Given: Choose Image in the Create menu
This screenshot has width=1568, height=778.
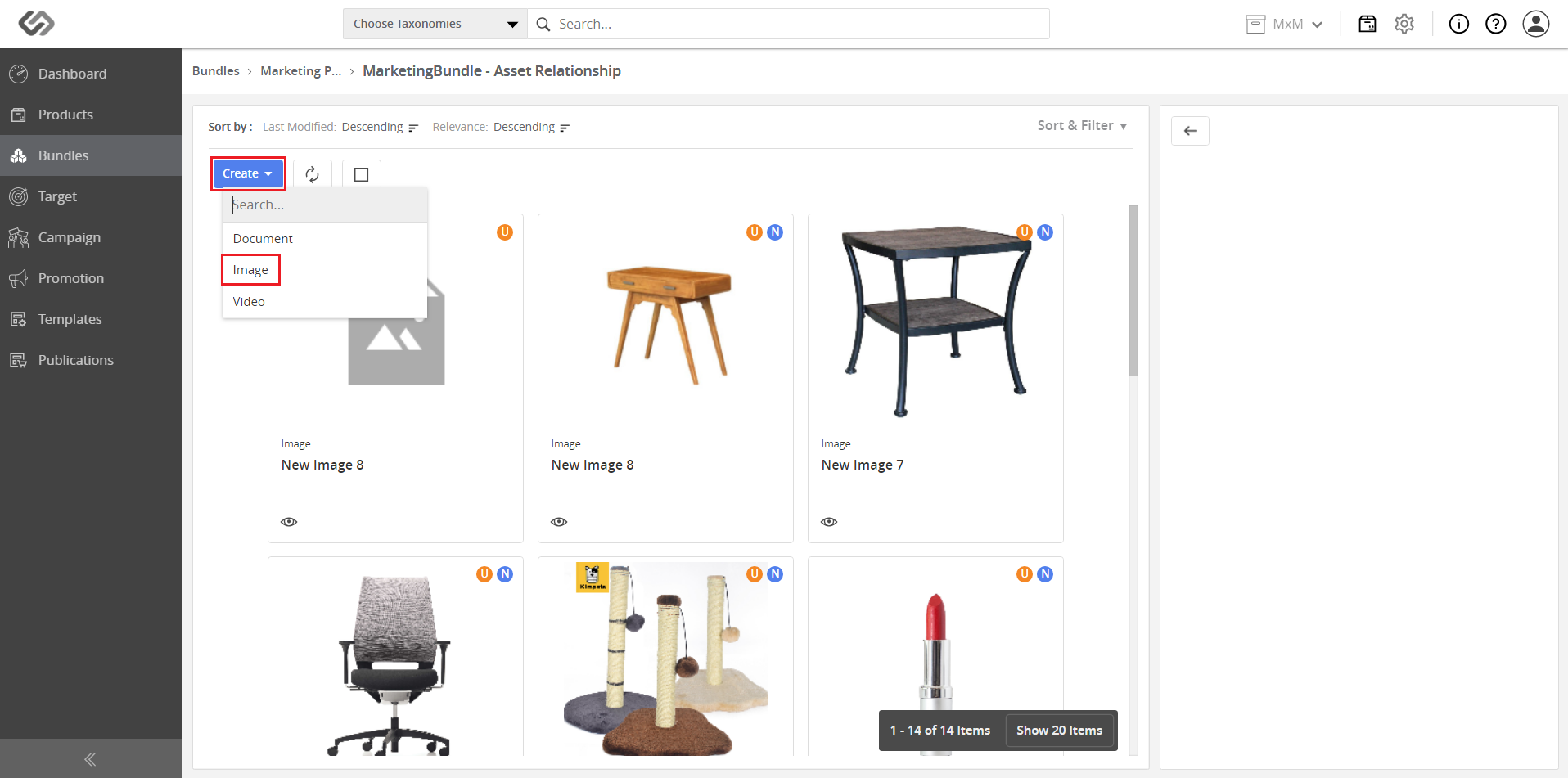Looking at the screenshot, I should pos(325,270).
